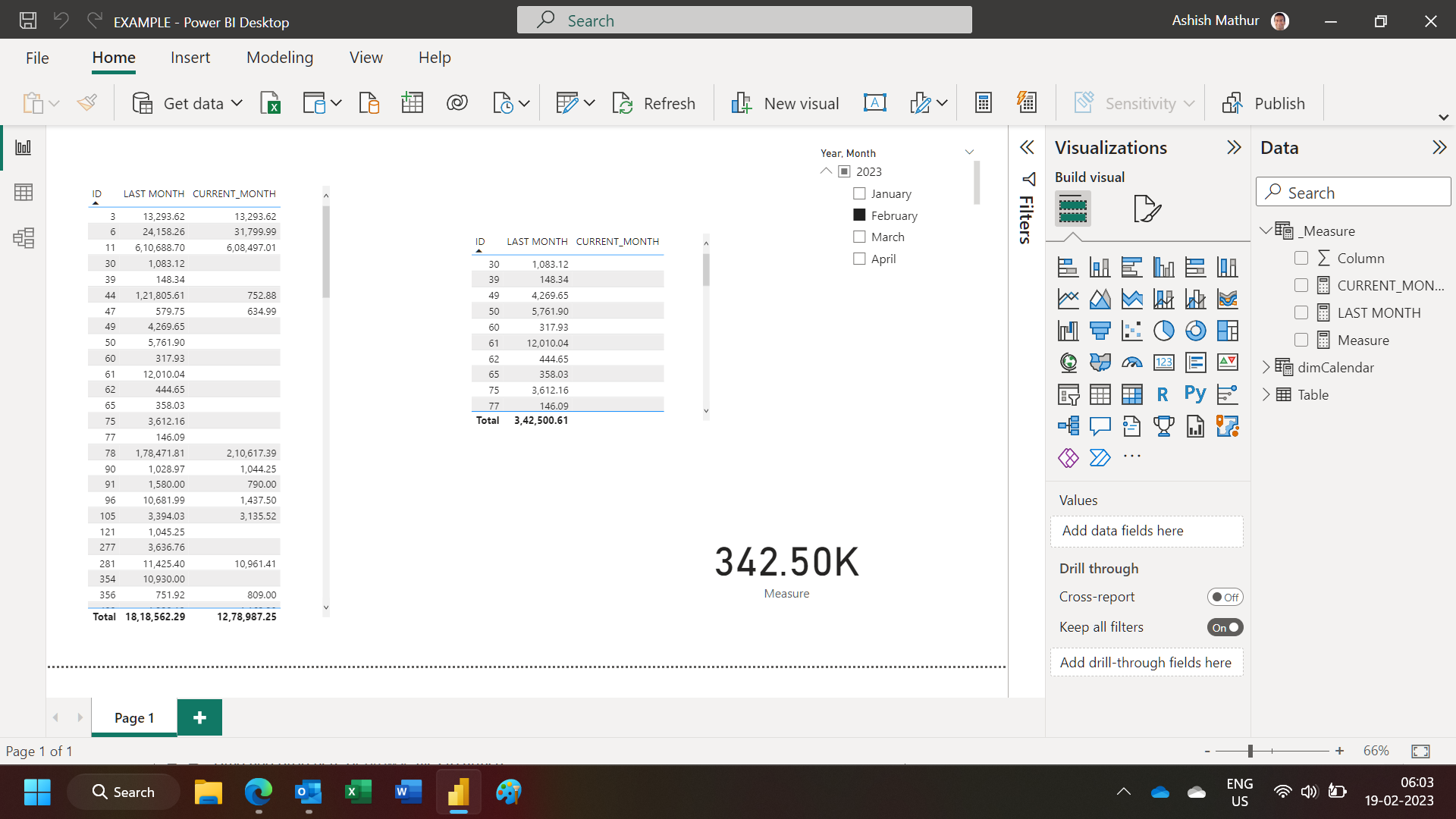Select the Scatter chart visual
This screenshot has width=1456, height=819.
click(x=1131, y=331)
